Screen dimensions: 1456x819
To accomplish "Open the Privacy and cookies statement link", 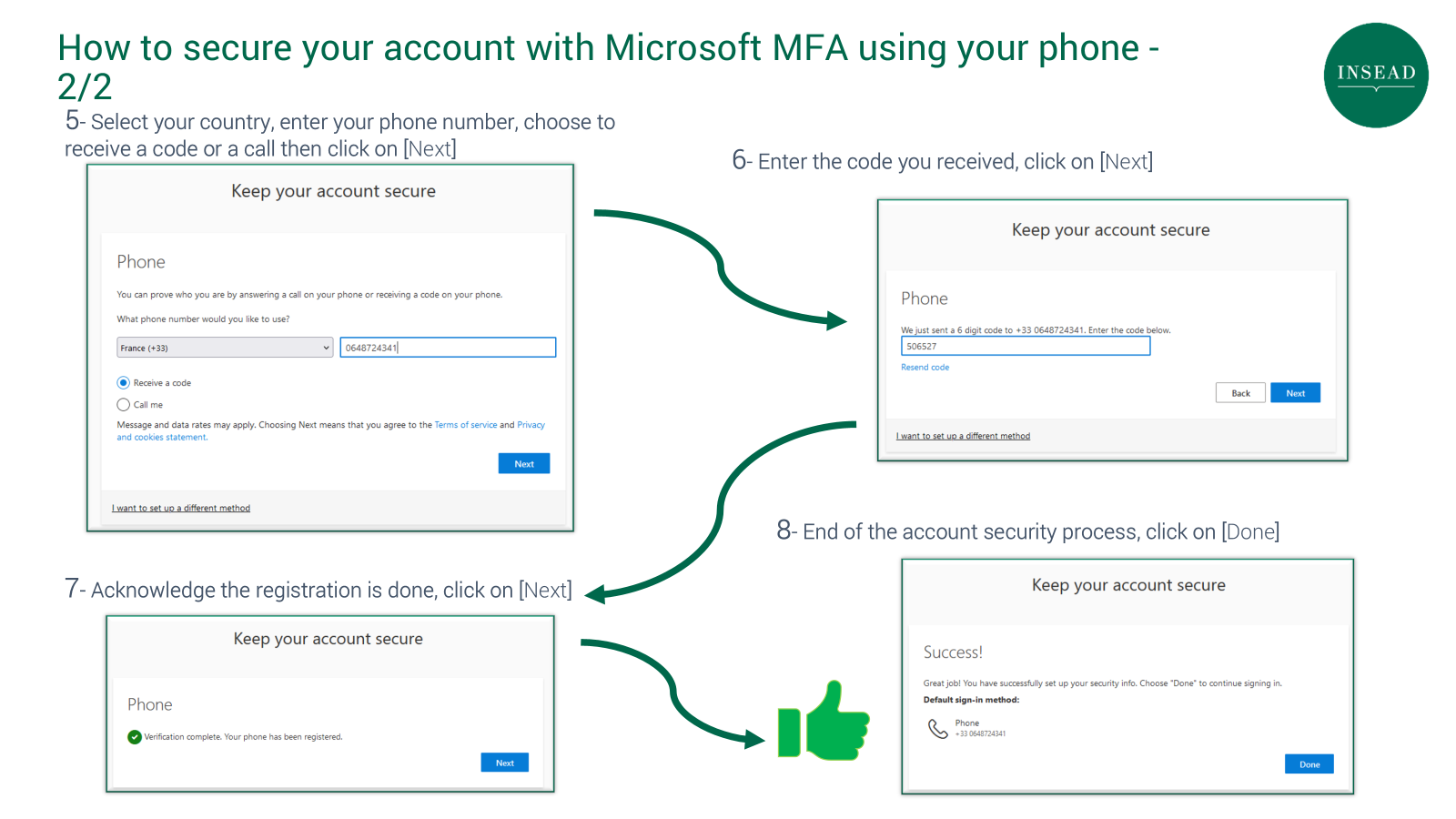I will coord(531,424).
